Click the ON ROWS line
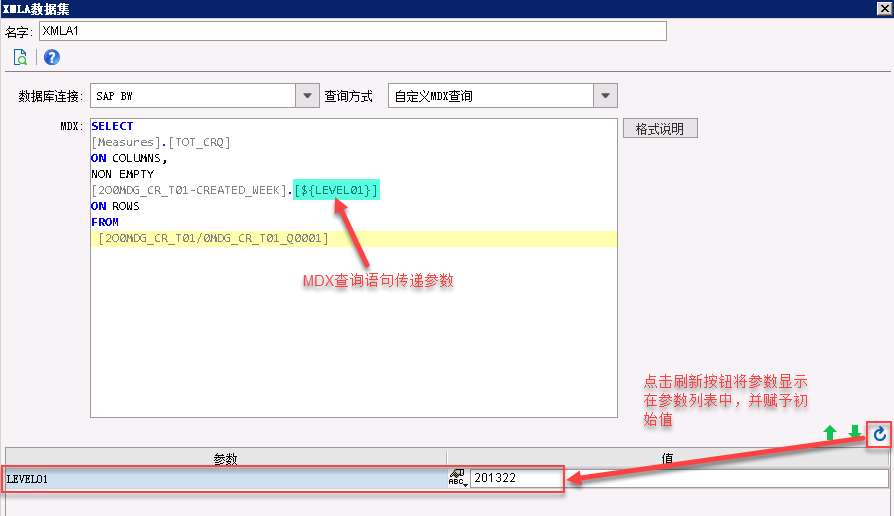 pyautogui.click(x=115, y=206)
